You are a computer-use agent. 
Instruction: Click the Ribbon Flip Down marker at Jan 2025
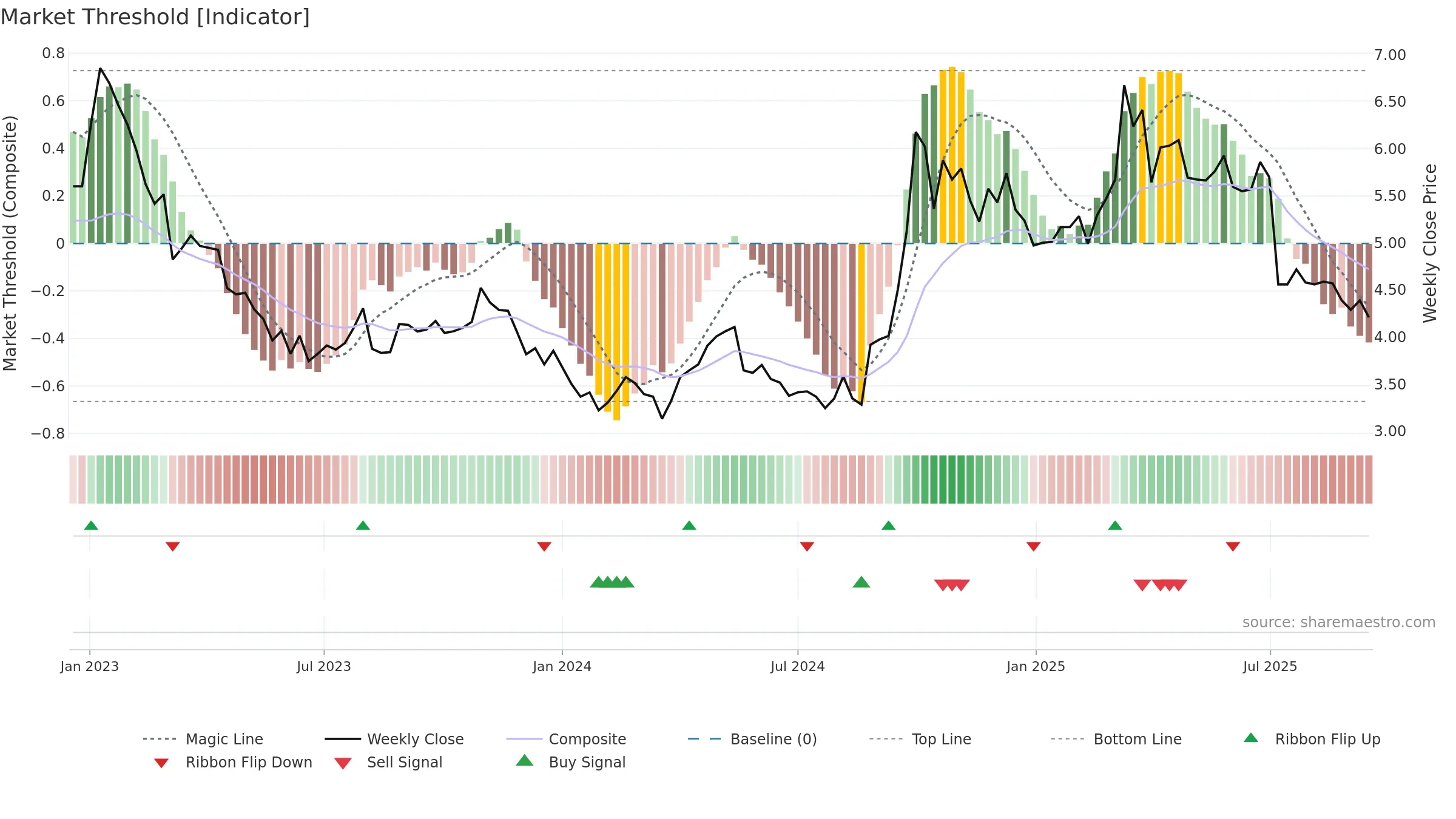pos(1034,547)
